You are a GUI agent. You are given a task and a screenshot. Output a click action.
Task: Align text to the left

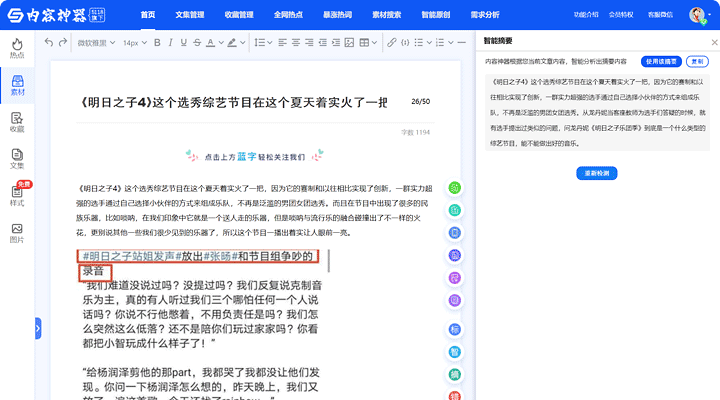(282, 43)
